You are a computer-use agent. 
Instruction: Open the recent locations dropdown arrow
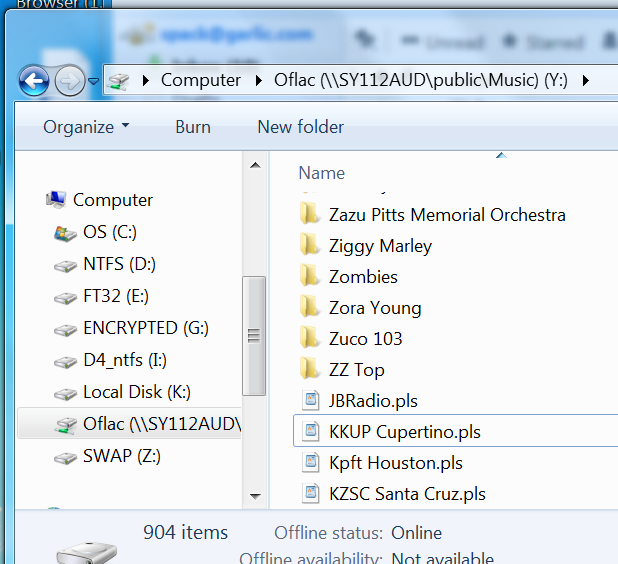tap(94, 81)
